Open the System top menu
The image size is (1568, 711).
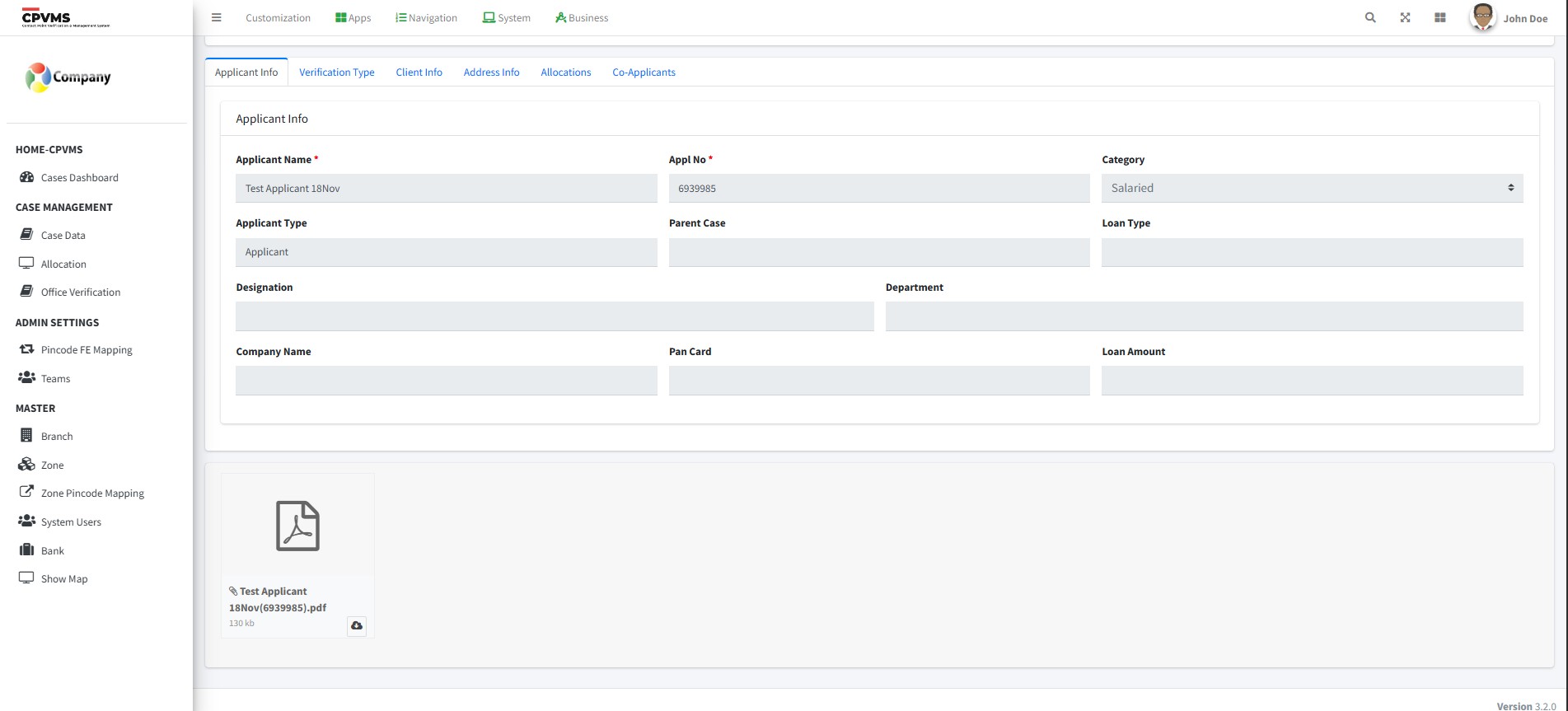pyautogui.click(x=507, y=18)
